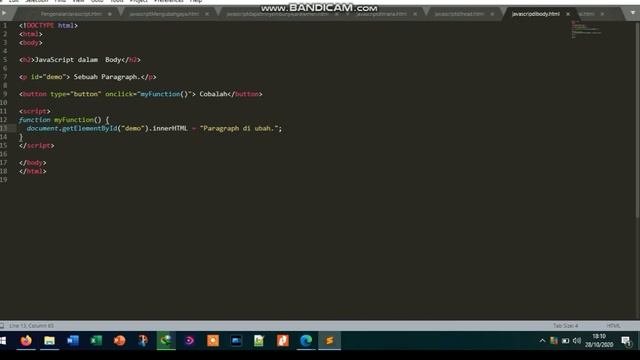Open the dark window taskbar app
Image resolution: width=640 pixels, height=360 pixels.
tap(236, 340)
